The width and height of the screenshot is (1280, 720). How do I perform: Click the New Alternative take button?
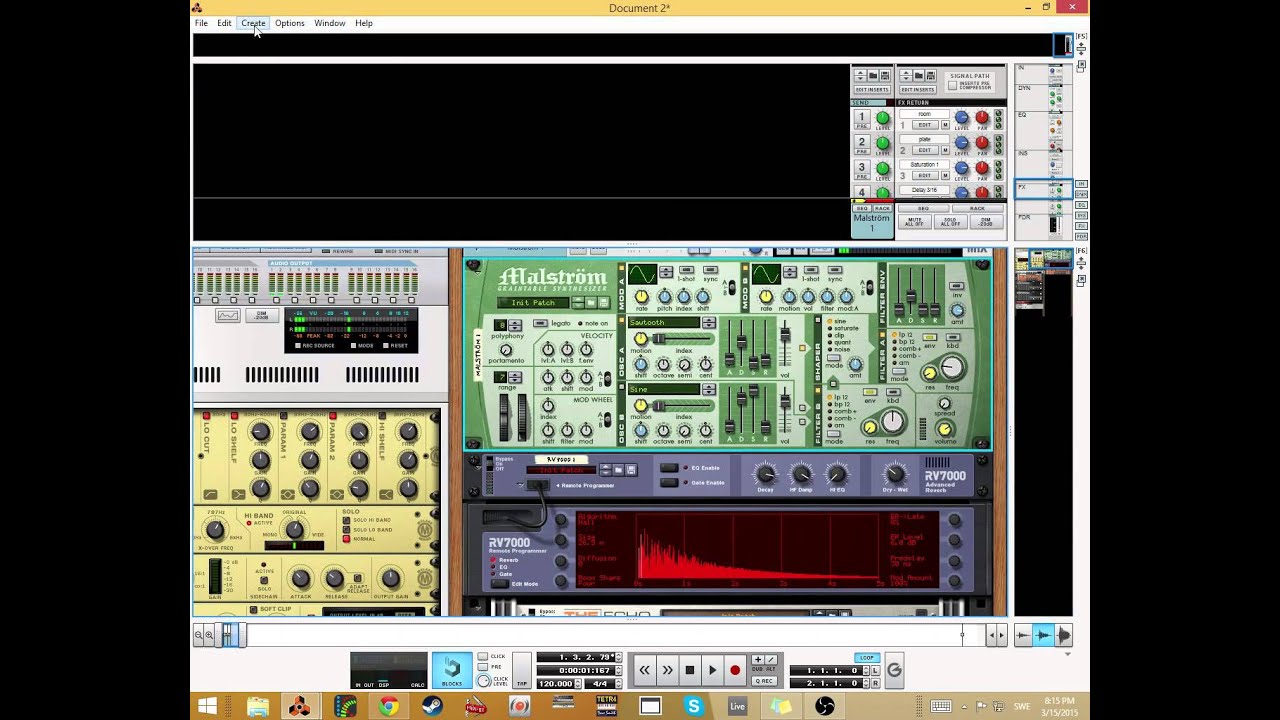(770, 660)
